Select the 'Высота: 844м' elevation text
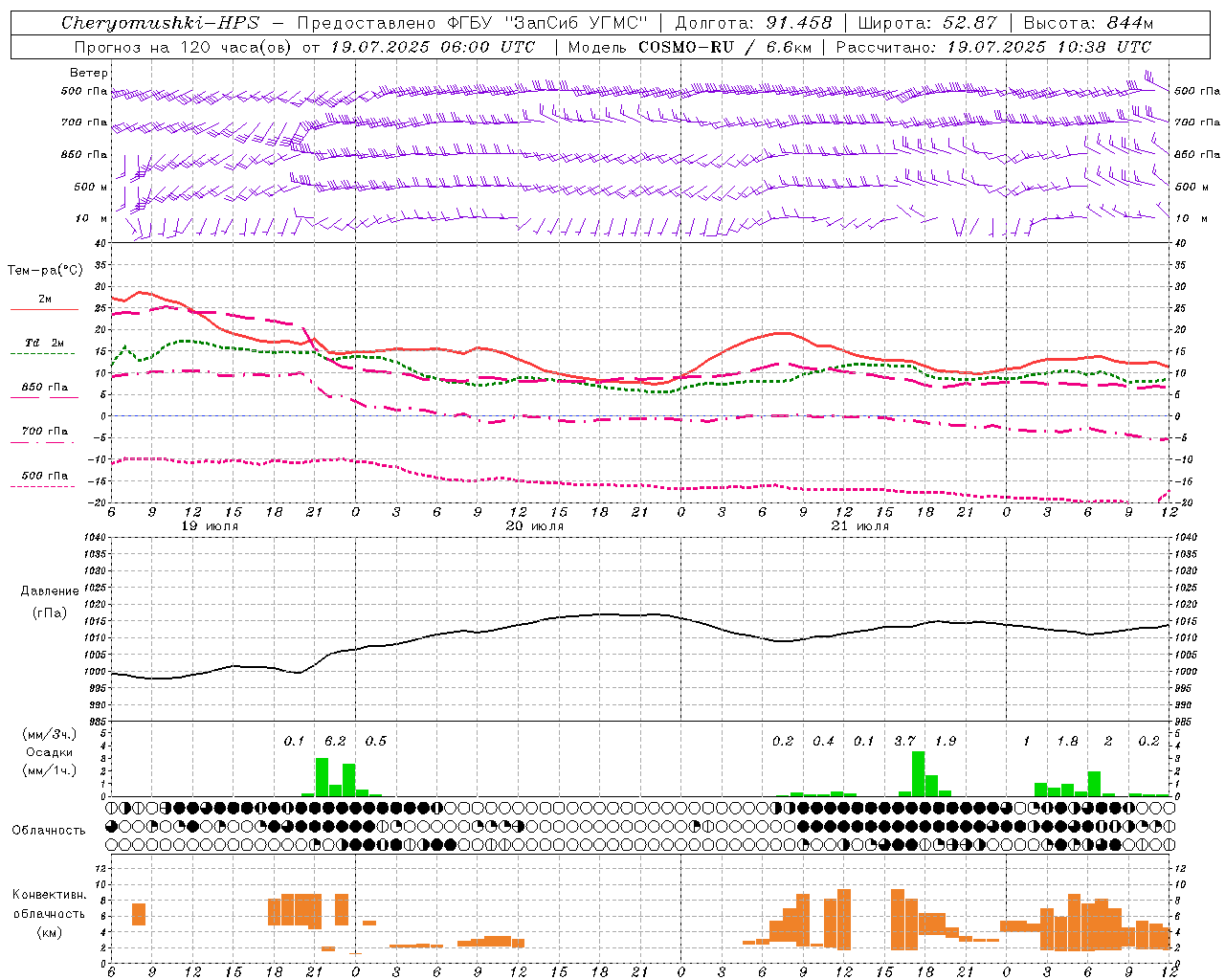Viewport: 1225px width, 980px height. (1088, 23)
